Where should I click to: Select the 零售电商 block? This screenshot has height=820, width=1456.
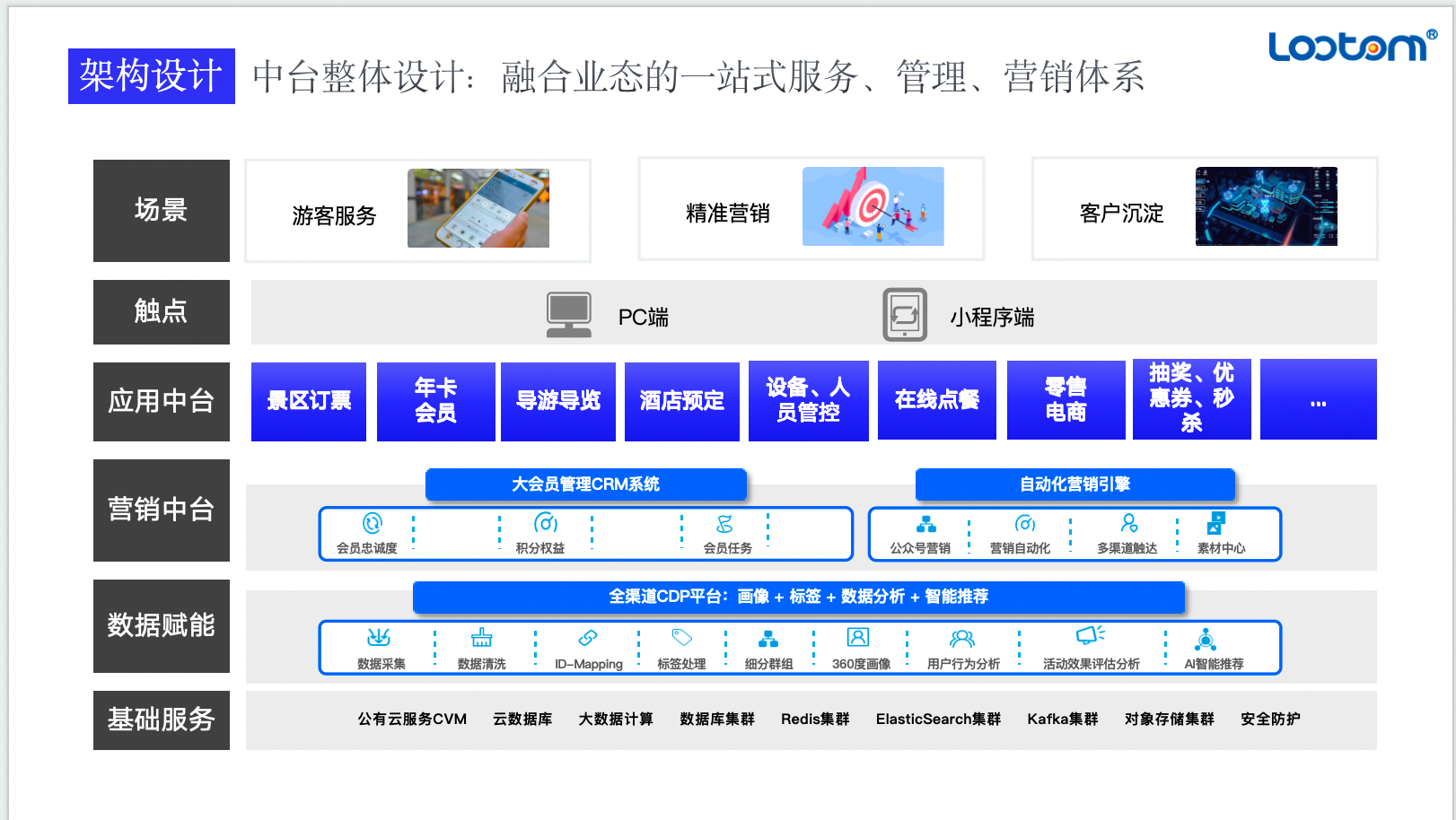(1066, 400)
